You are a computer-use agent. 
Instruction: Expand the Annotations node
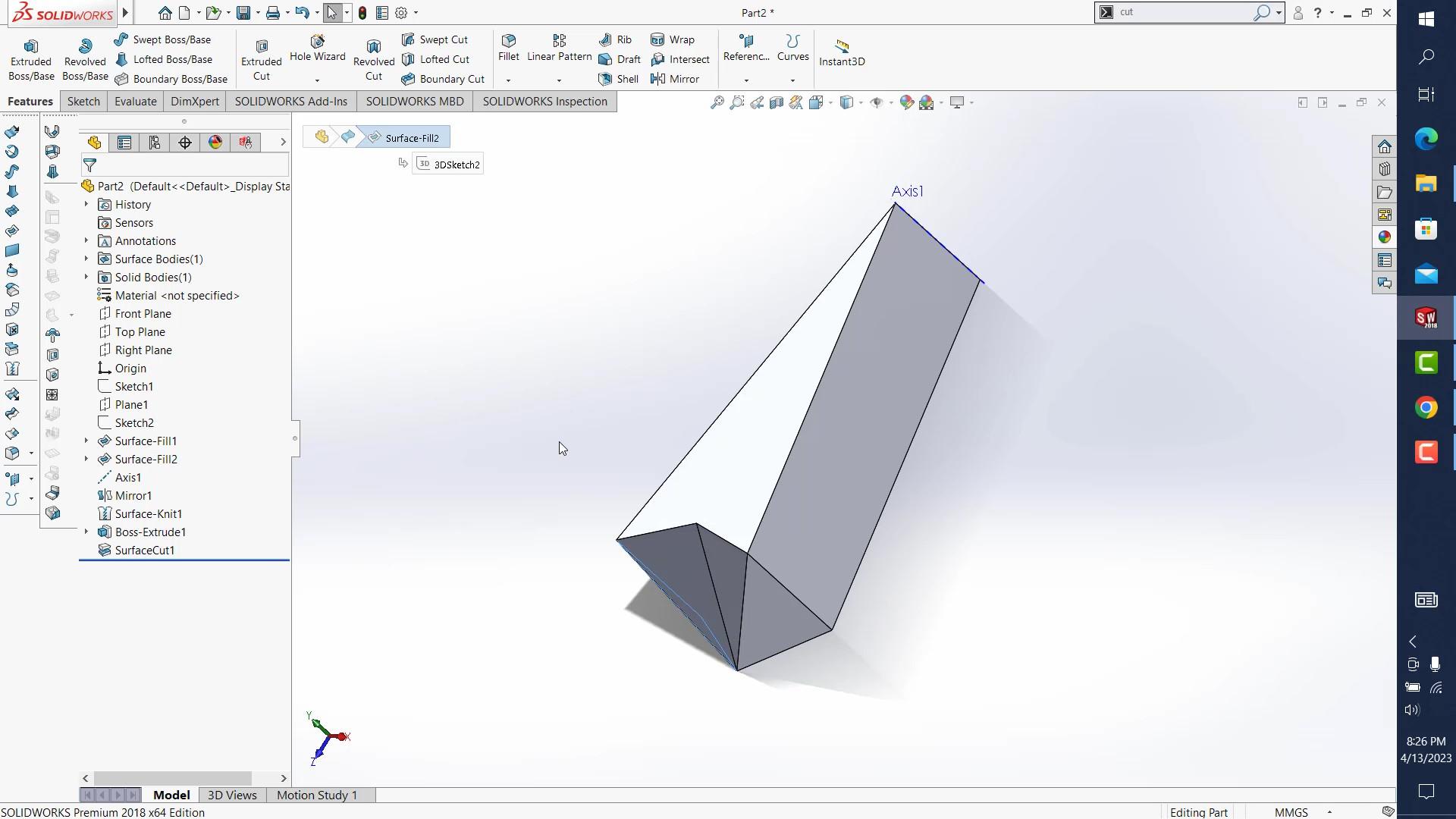[86, 241]
